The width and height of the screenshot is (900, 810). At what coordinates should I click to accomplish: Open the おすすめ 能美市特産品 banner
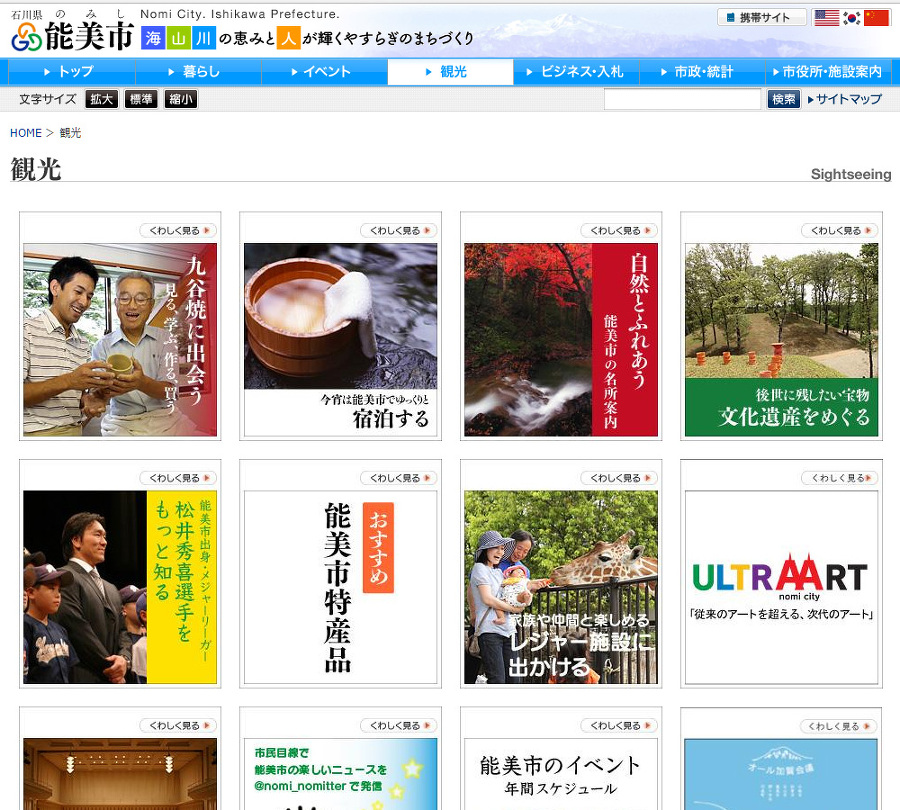click(340, 587)
